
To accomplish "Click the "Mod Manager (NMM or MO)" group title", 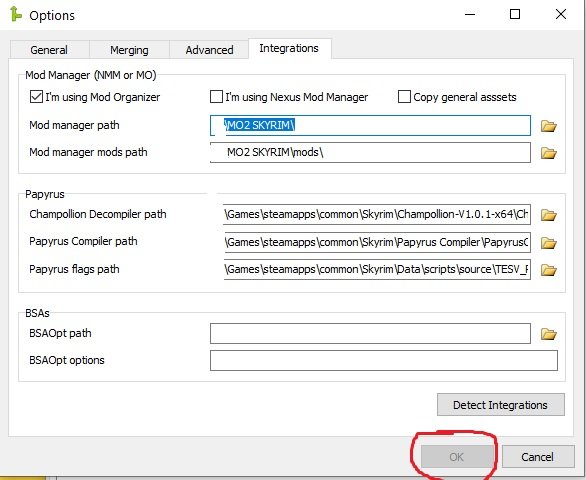I will [x=91, y=75].
